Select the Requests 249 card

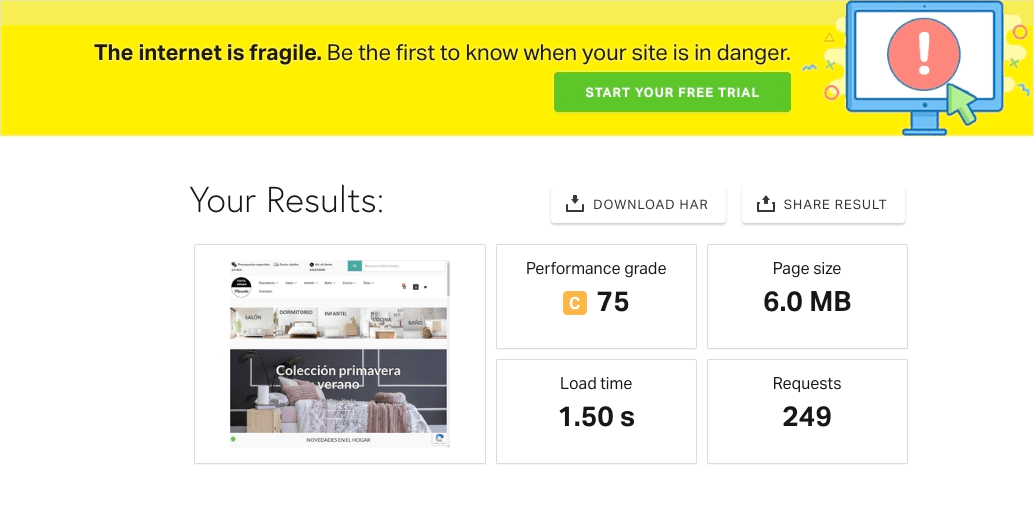tap(807, 411)
